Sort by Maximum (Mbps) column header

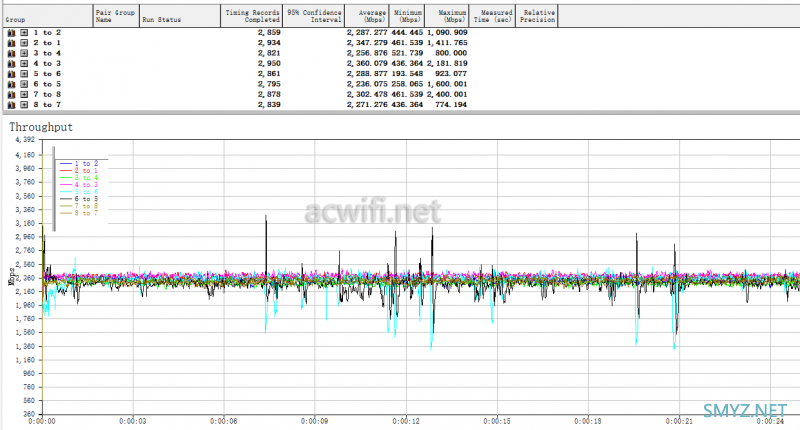click(x=446, y=16)
